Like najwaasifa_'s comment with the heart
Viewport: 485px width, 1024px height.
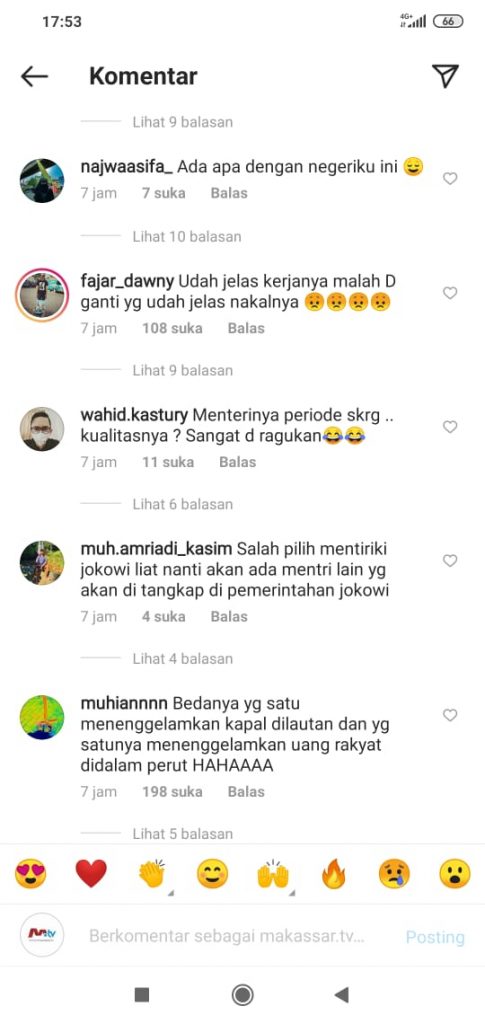450,178
